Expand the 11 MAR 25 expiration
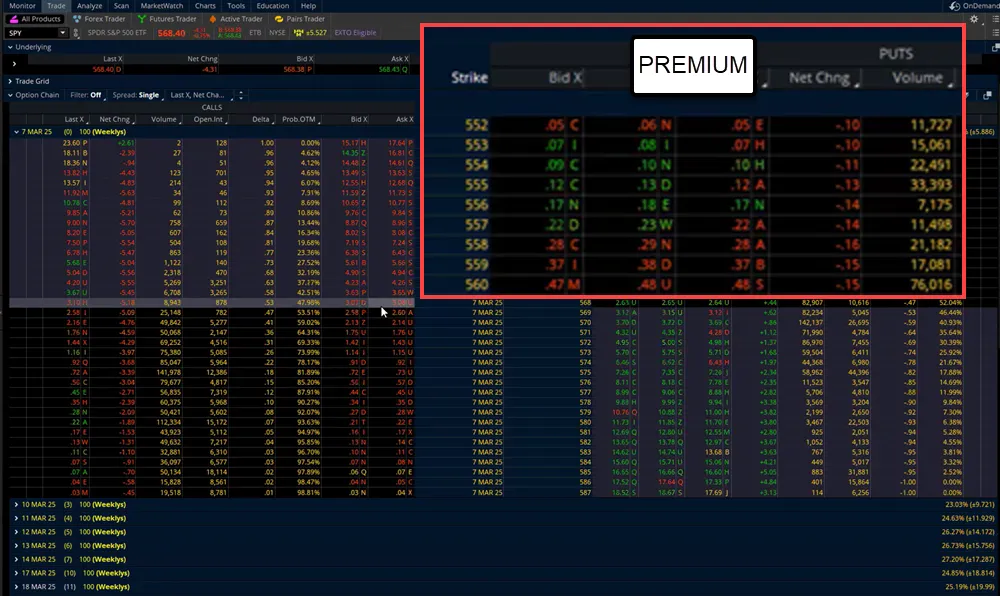1000x596 pixels. 16,518
